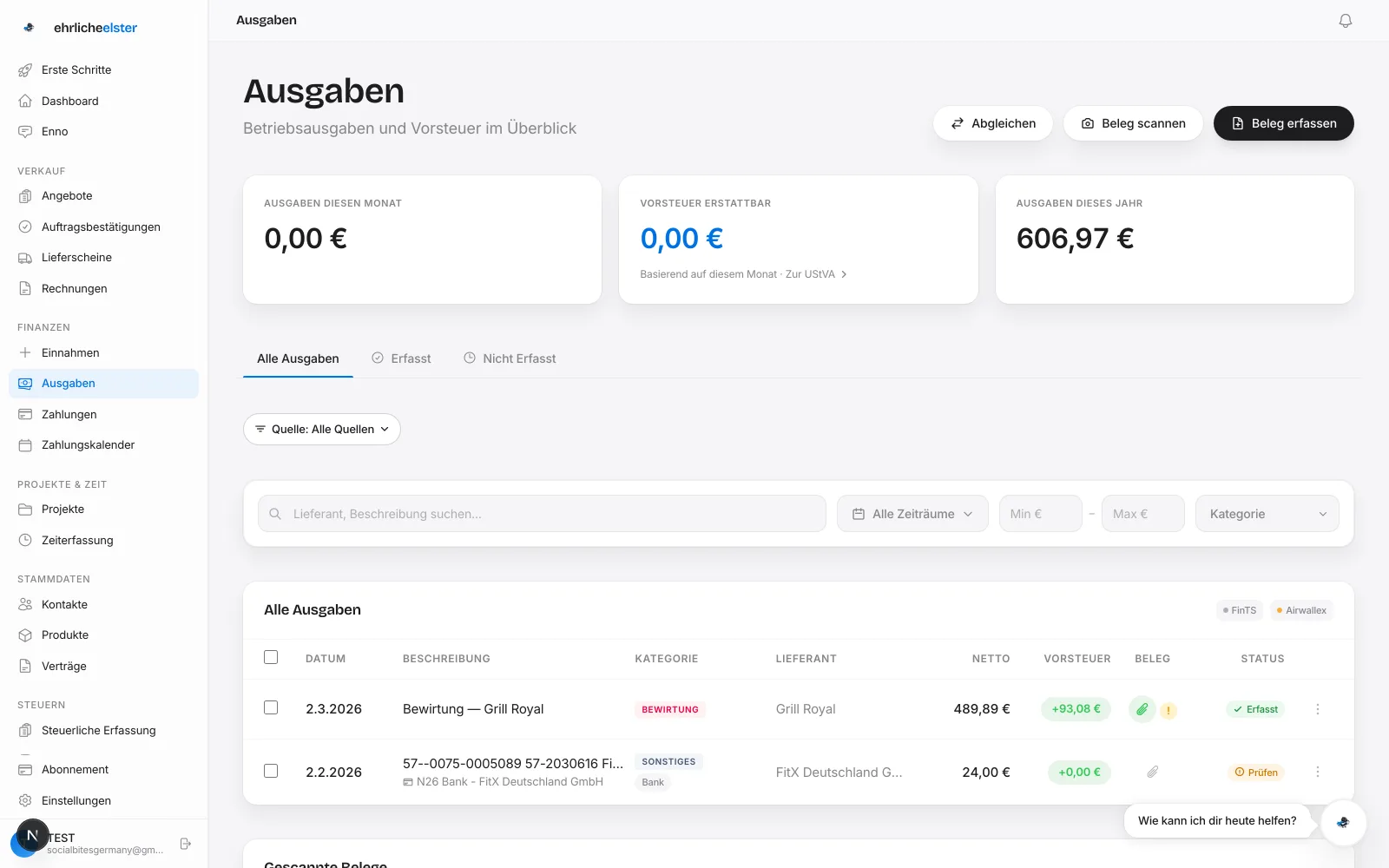
Task: Follow the Zur UStVA link
Action: click(816, 274)
